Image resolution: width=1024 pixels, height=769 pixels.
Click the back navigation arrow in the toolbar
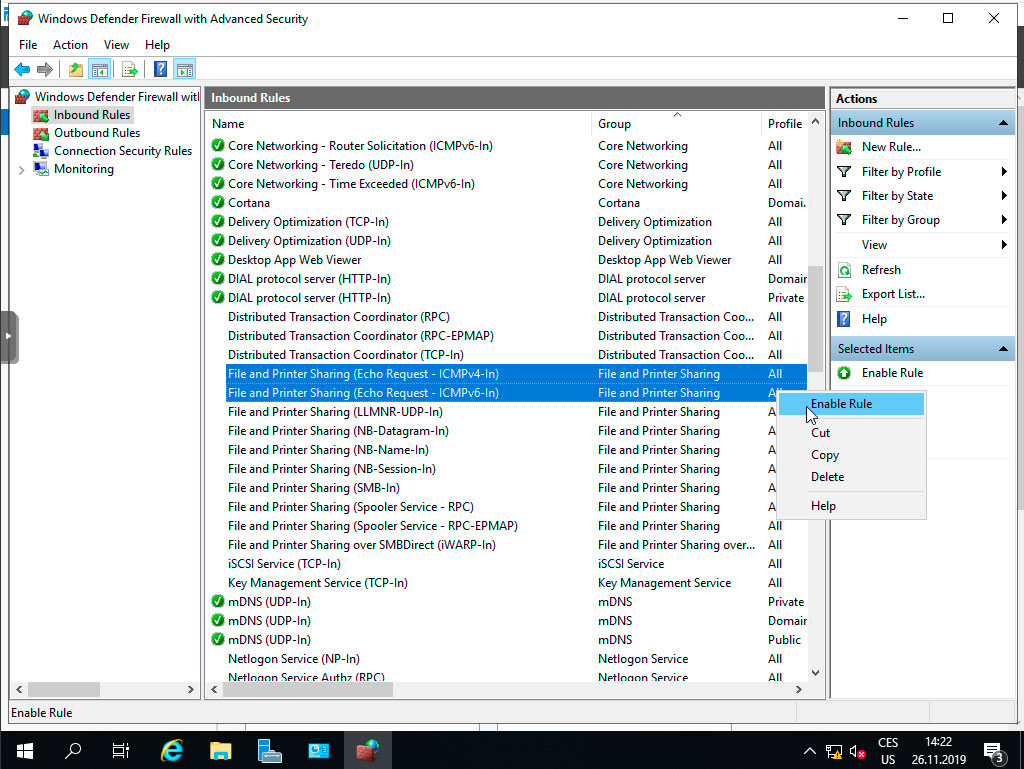[x=21, y=69]
